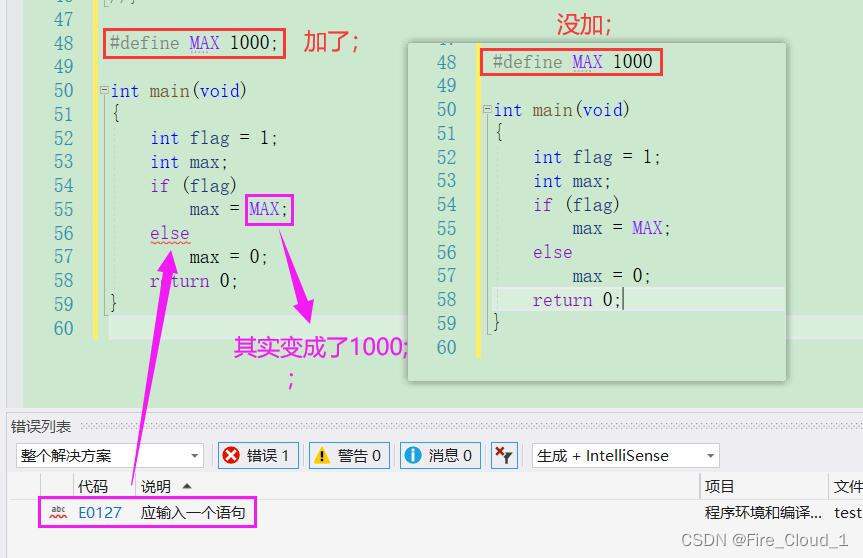The image size is (863, 558).
Task: Click 程序环境和编译 project cell
Action: point(763,513)
